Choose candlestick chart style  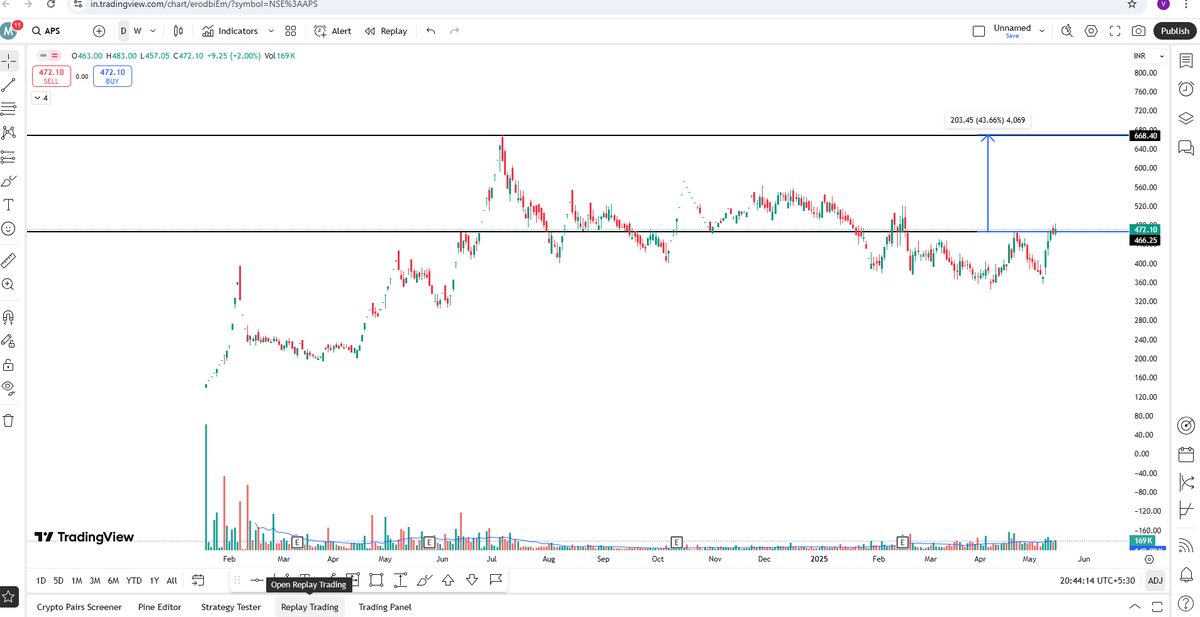(178, 31)
